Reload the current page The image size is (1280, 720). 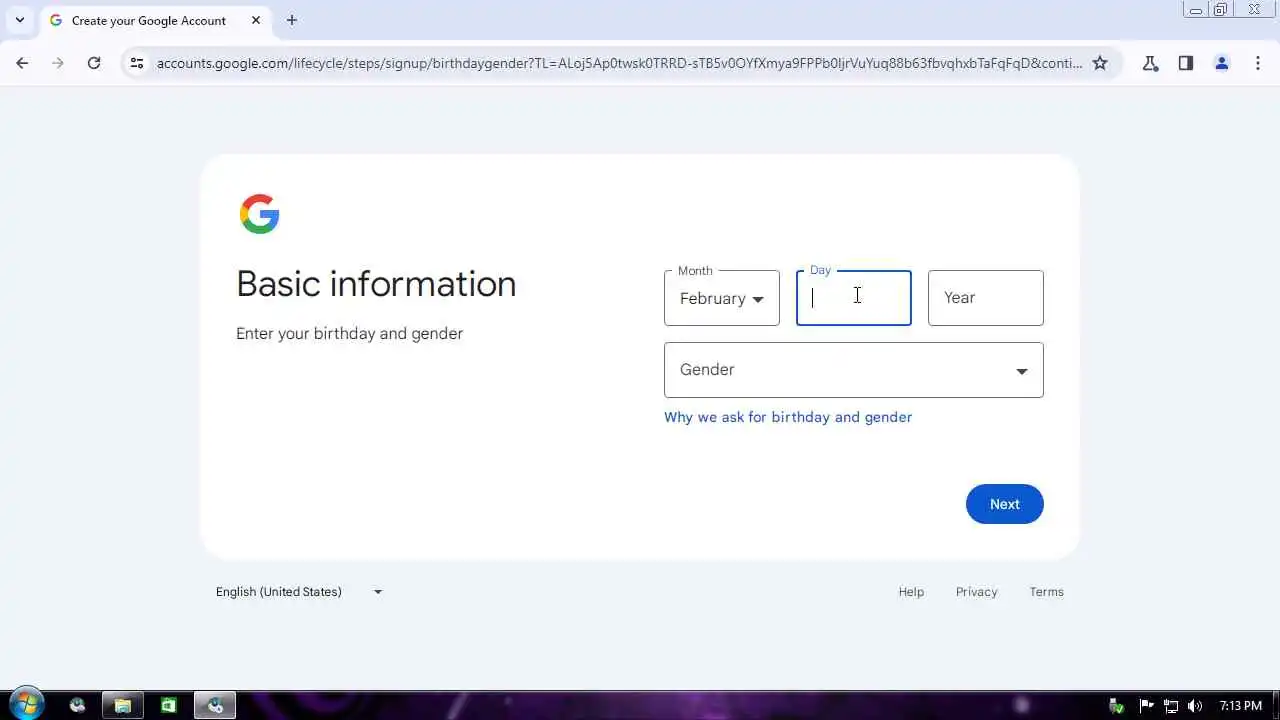pyautogui.click(x=94, y=63)
